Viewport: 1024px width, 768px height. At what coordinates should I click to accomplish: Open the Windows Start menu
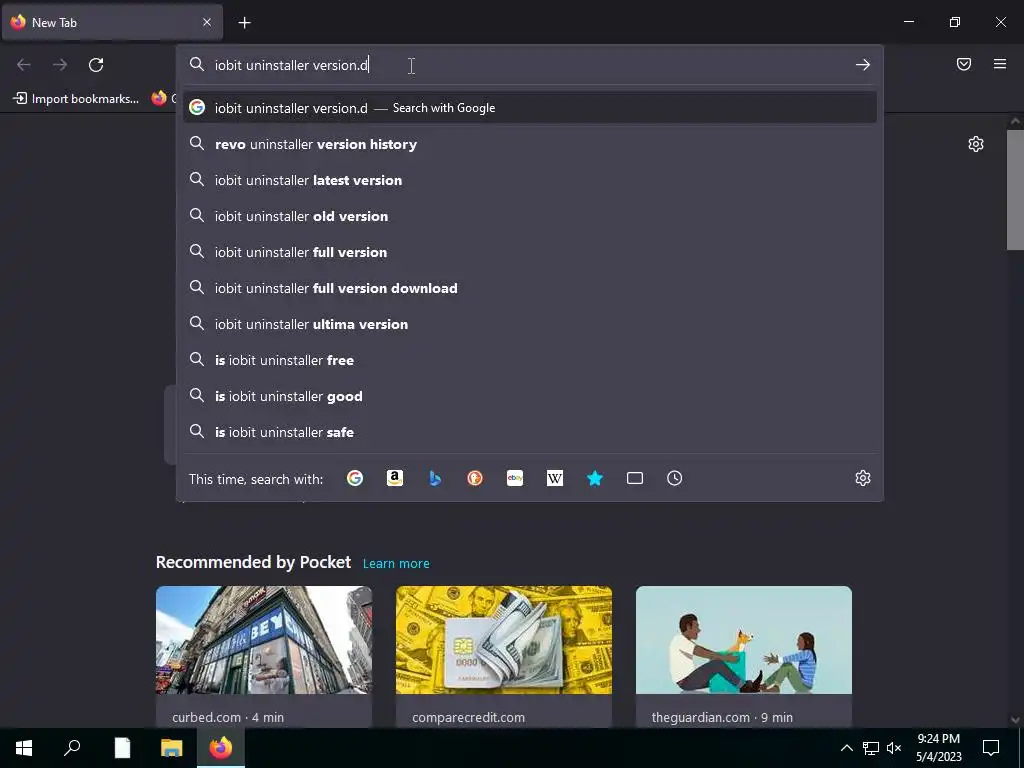coord(24,748)
